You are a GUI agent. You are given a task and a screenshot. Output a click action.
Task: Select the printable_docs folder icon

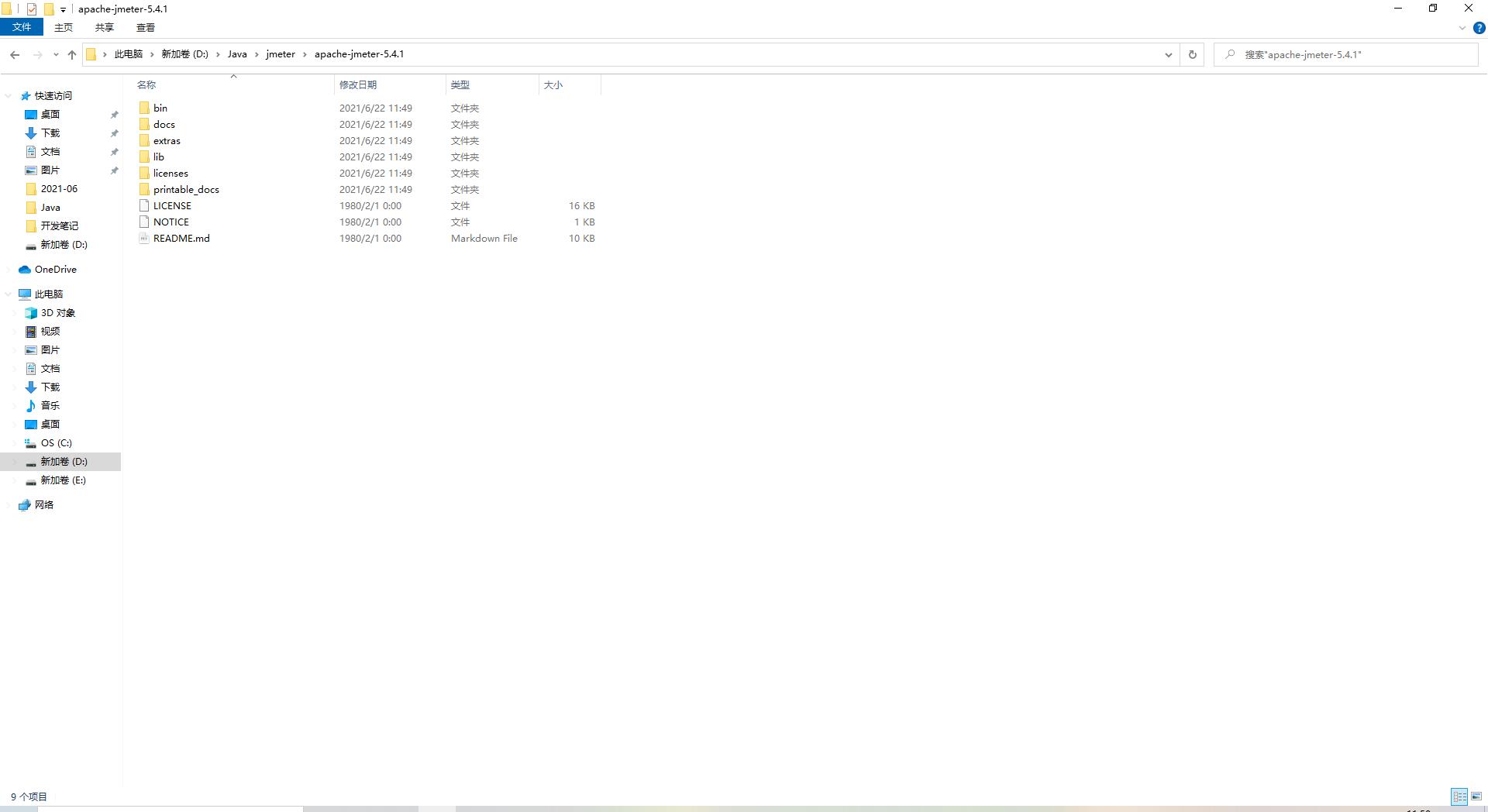pyautogui.click(x=144, y=189)
